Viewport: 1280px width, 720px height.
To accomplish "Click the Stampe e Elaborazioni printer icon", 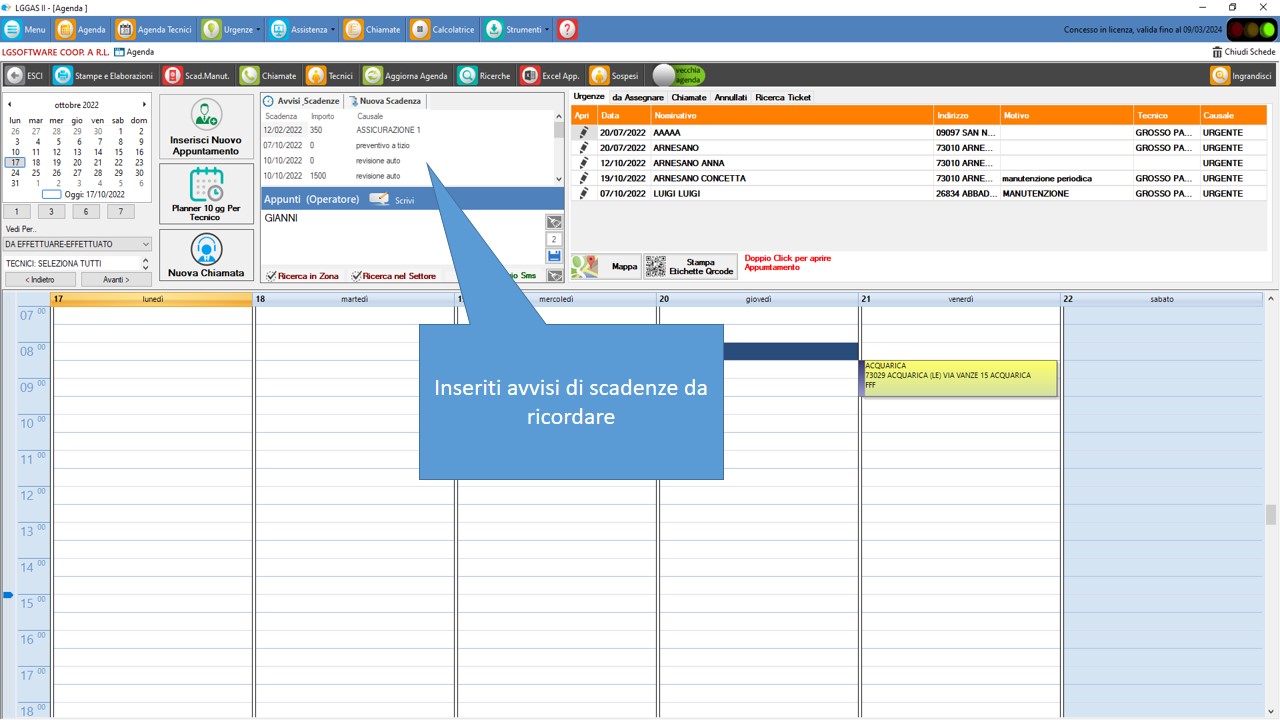I will click(63, 76).
